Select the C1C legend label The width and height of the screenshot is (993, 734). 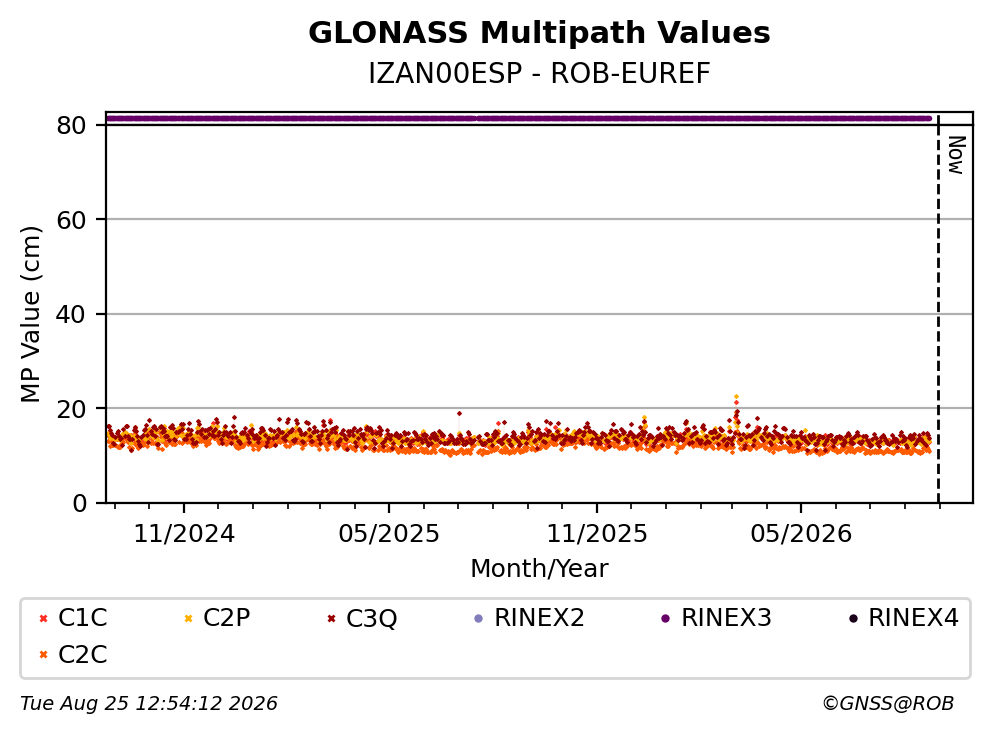[82, 617]
